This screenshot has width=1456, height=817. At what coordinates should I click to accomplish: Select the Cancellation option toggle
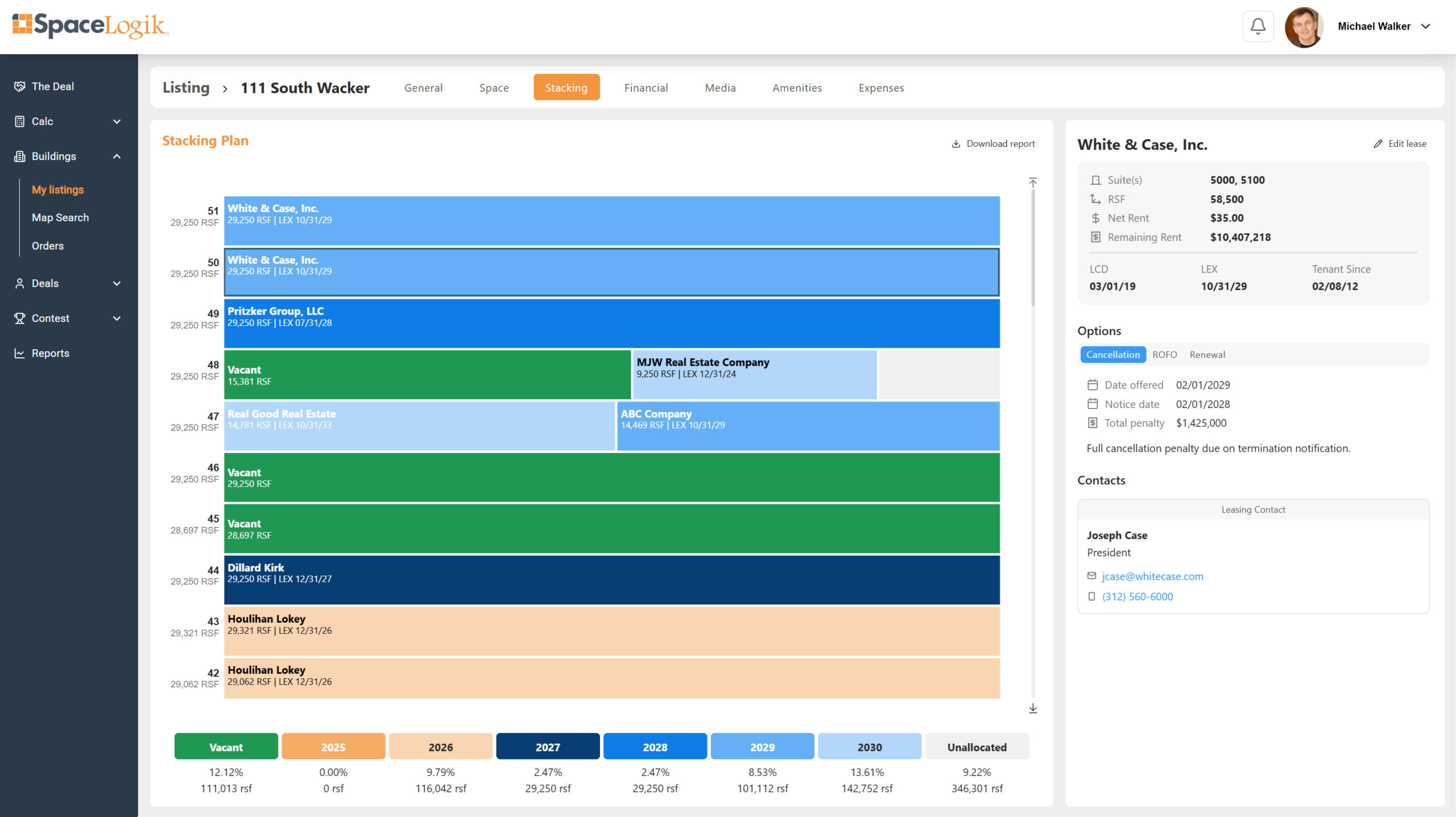[1112, 354]
